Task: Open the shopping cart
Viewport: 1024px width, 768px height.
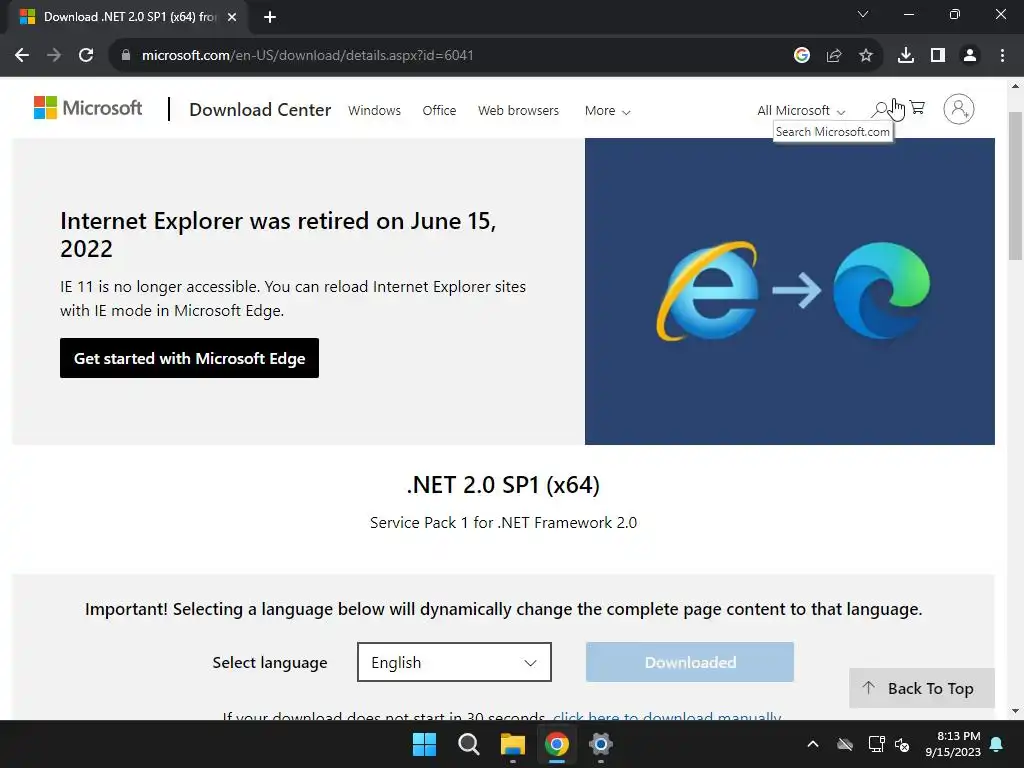Action: (918, 108)
